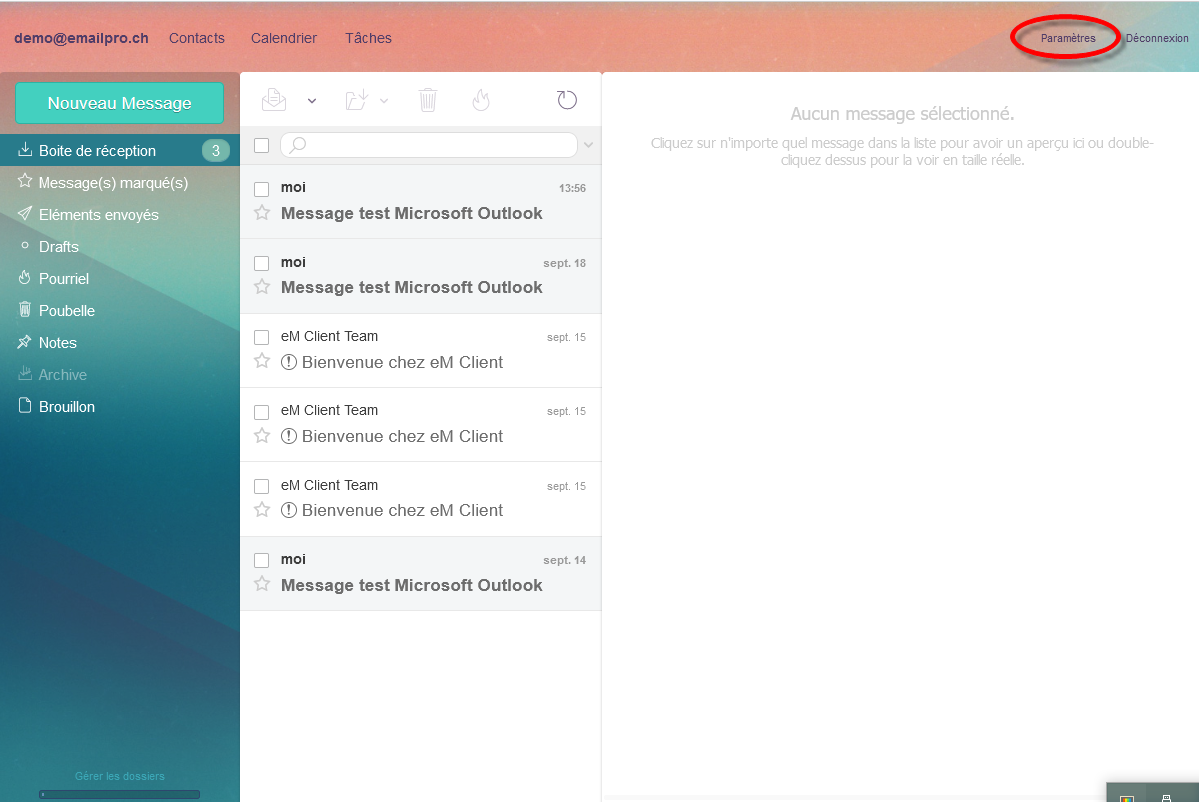Click the magnifier icon in search box
This screenshot has height=802, width=1199.
pyautogui.click(x=298, y=144)
